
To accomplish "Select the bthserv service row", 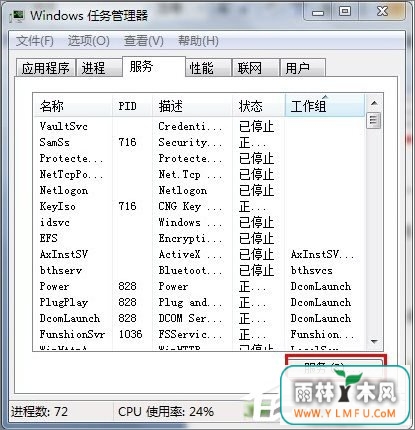I will pos(199,270).
